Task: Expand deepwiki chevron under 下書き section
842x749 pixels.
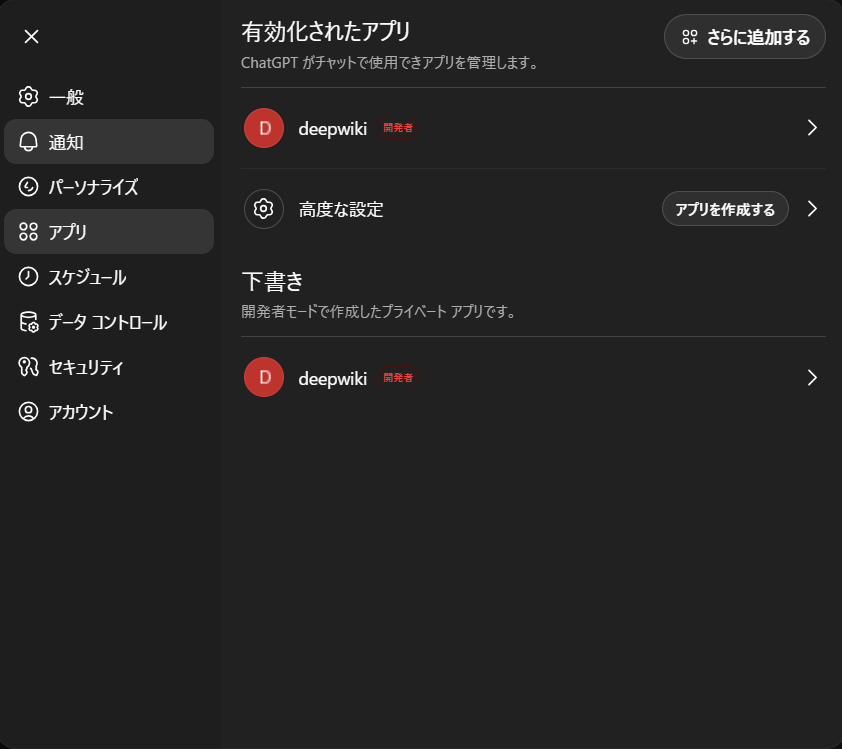Action: click(x=812, y=377)
